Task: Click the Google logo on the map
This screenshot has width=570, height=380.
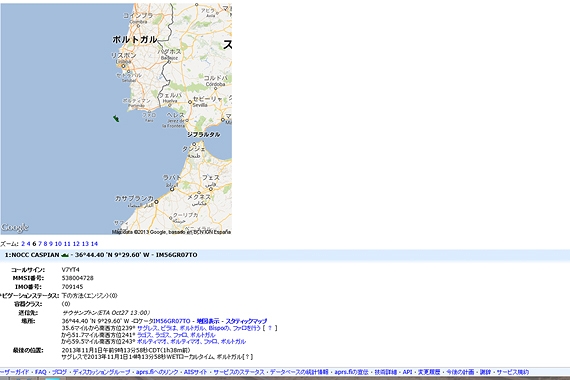Action: (x=15, y=228)
